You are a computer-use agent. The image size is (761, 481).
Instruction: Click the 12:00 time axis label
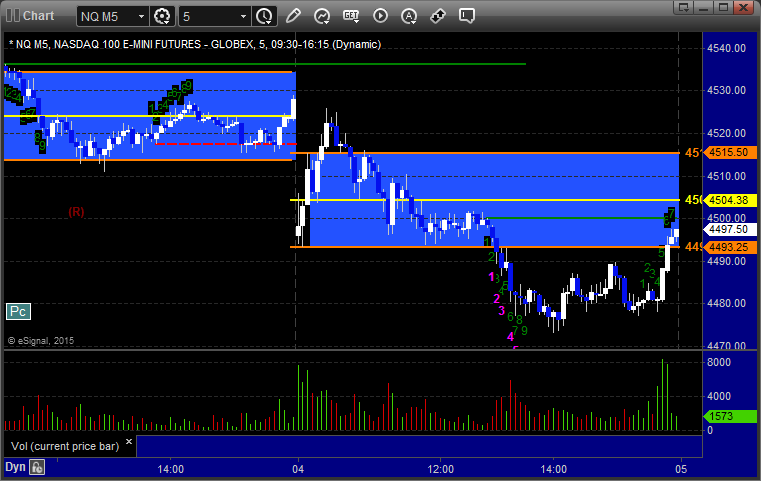click(x=441, y=469)
